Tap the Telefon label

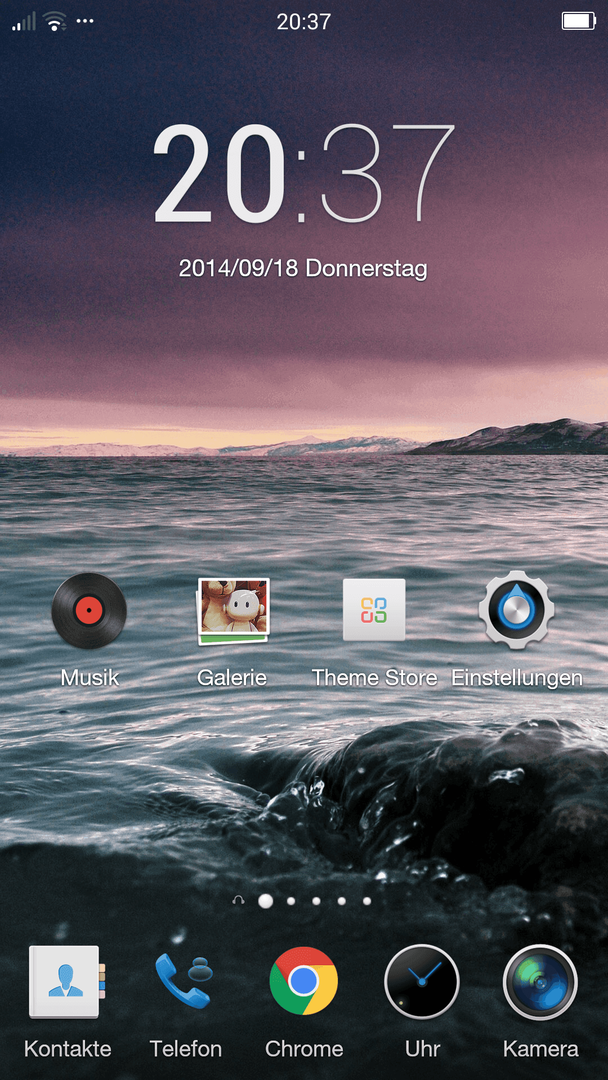click(x=186, y=1049)
